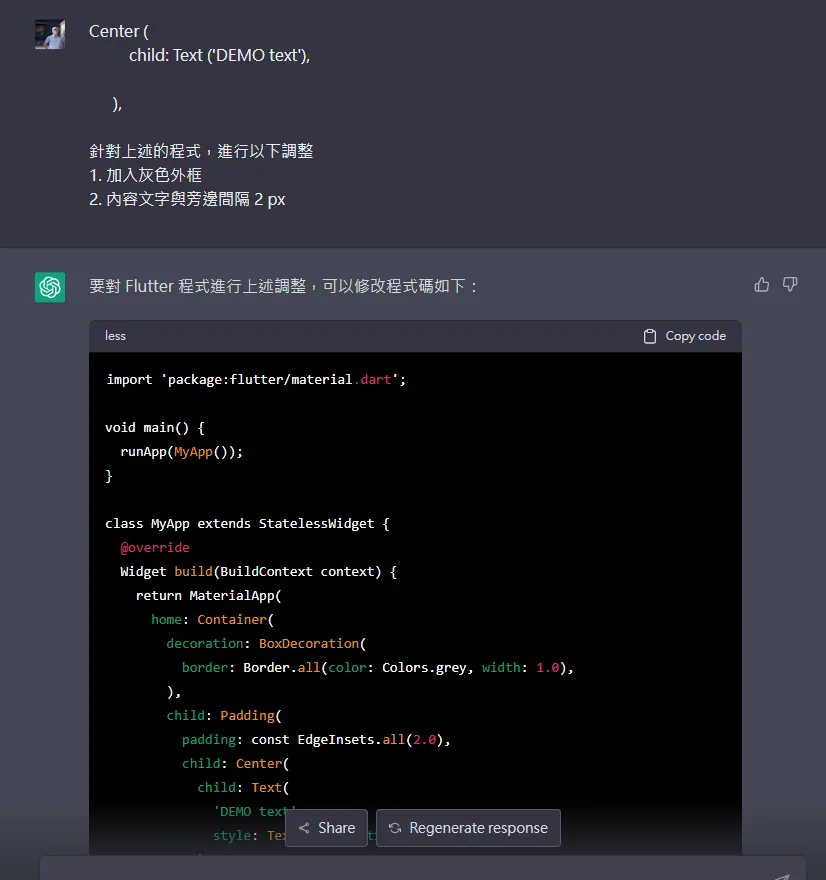The width and height of the screenshot is (826, 880).
Task: Click the 'class MyApp extends StatelessWidget' line
Action: (247, 523)
